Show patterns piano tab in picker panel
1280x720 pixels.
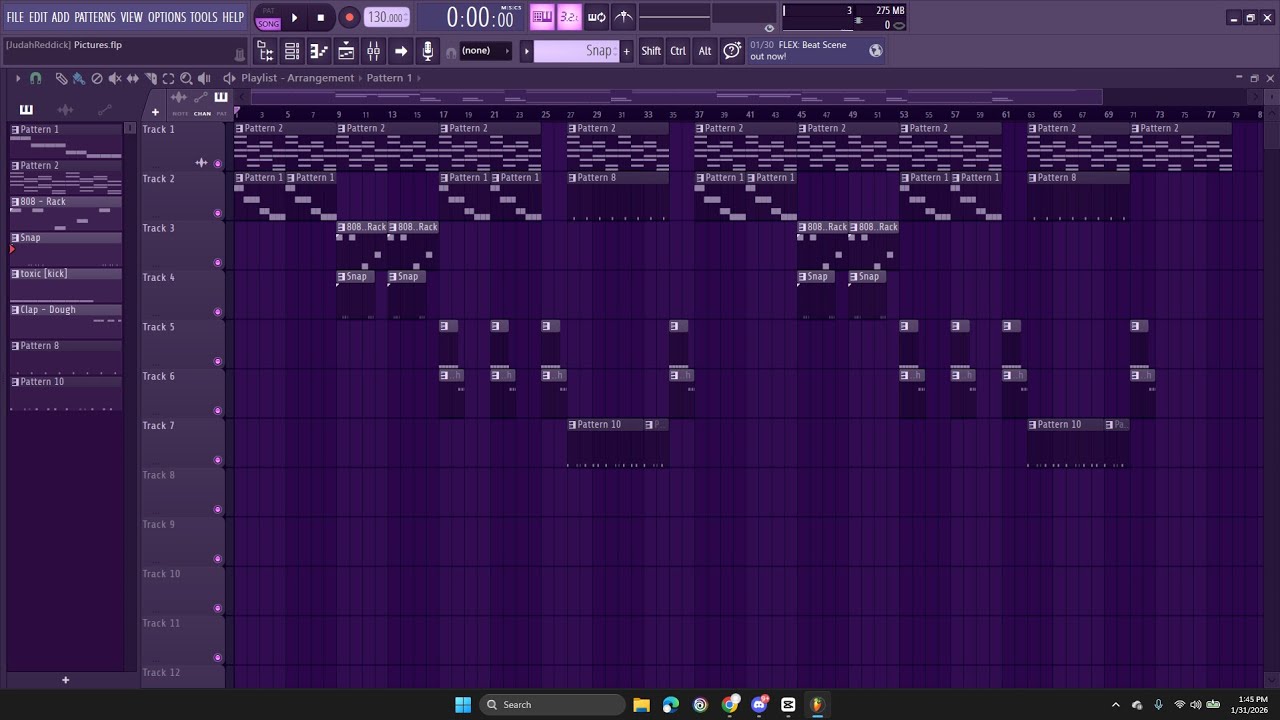(x=26, y=110)
